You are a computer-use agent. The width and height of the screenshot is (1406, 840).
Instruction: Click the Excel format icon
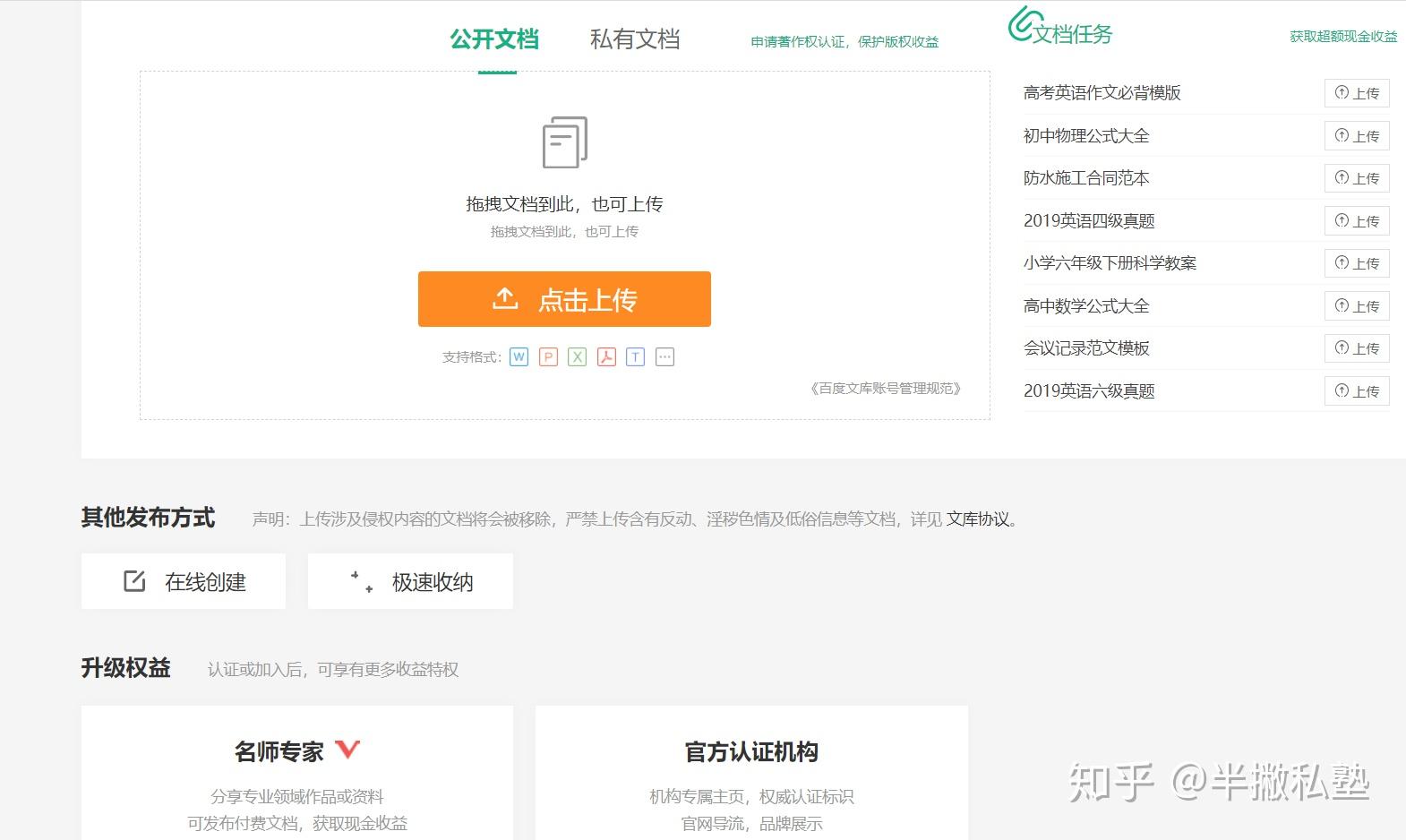point(578,357)
